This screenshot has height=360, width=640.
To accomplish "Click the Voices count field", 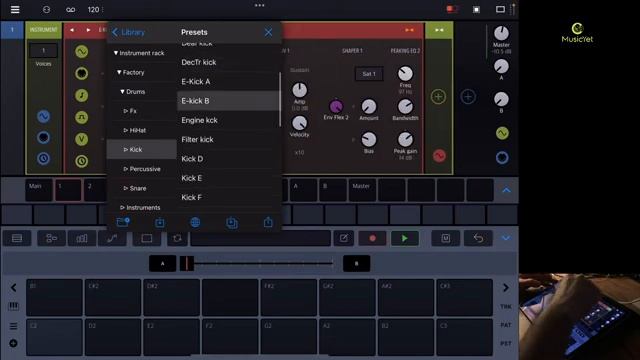I will (43, 51).
